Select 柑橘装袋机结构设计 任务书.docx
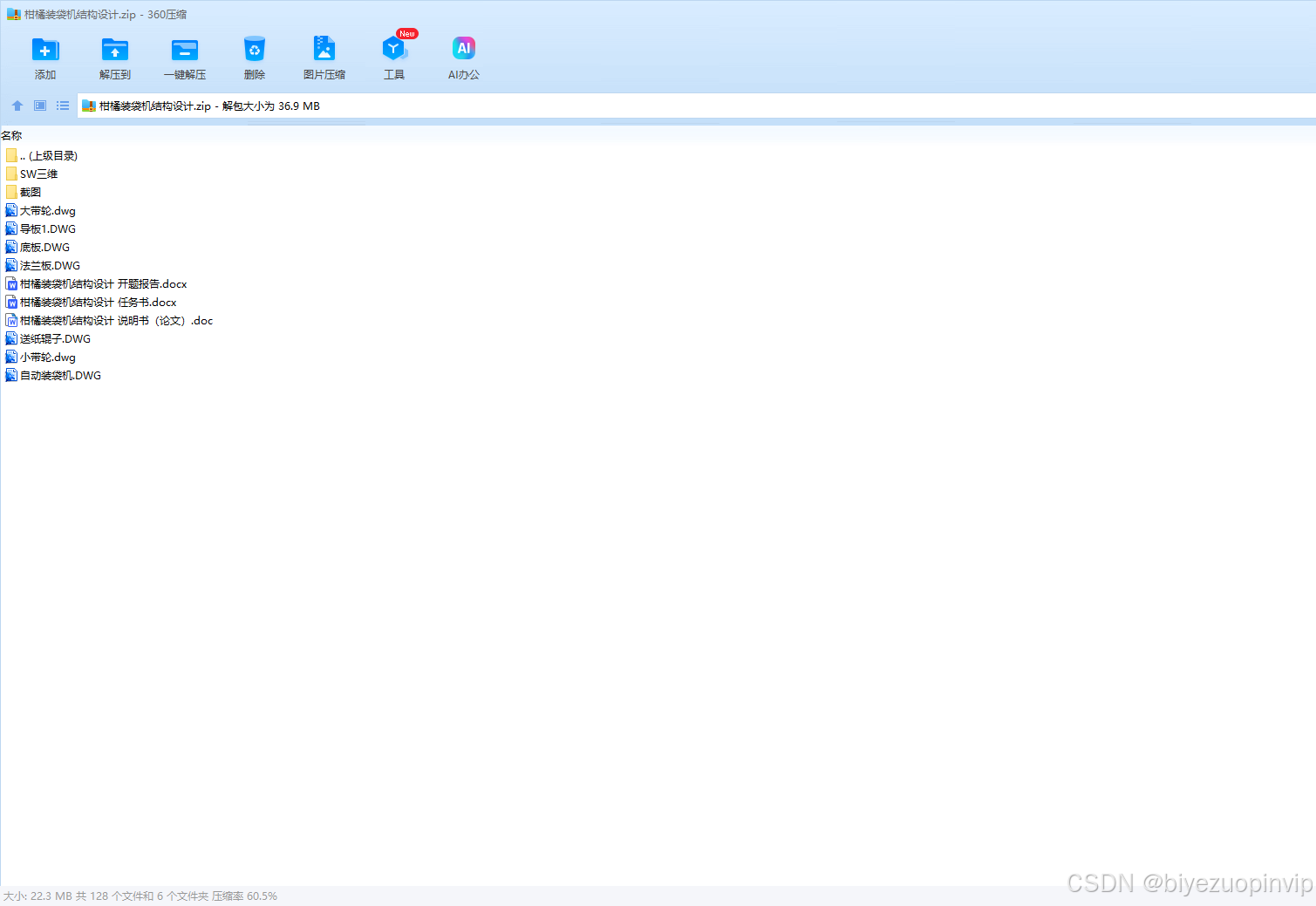Viewport: 1316px width, 906px height. (91, 302)
